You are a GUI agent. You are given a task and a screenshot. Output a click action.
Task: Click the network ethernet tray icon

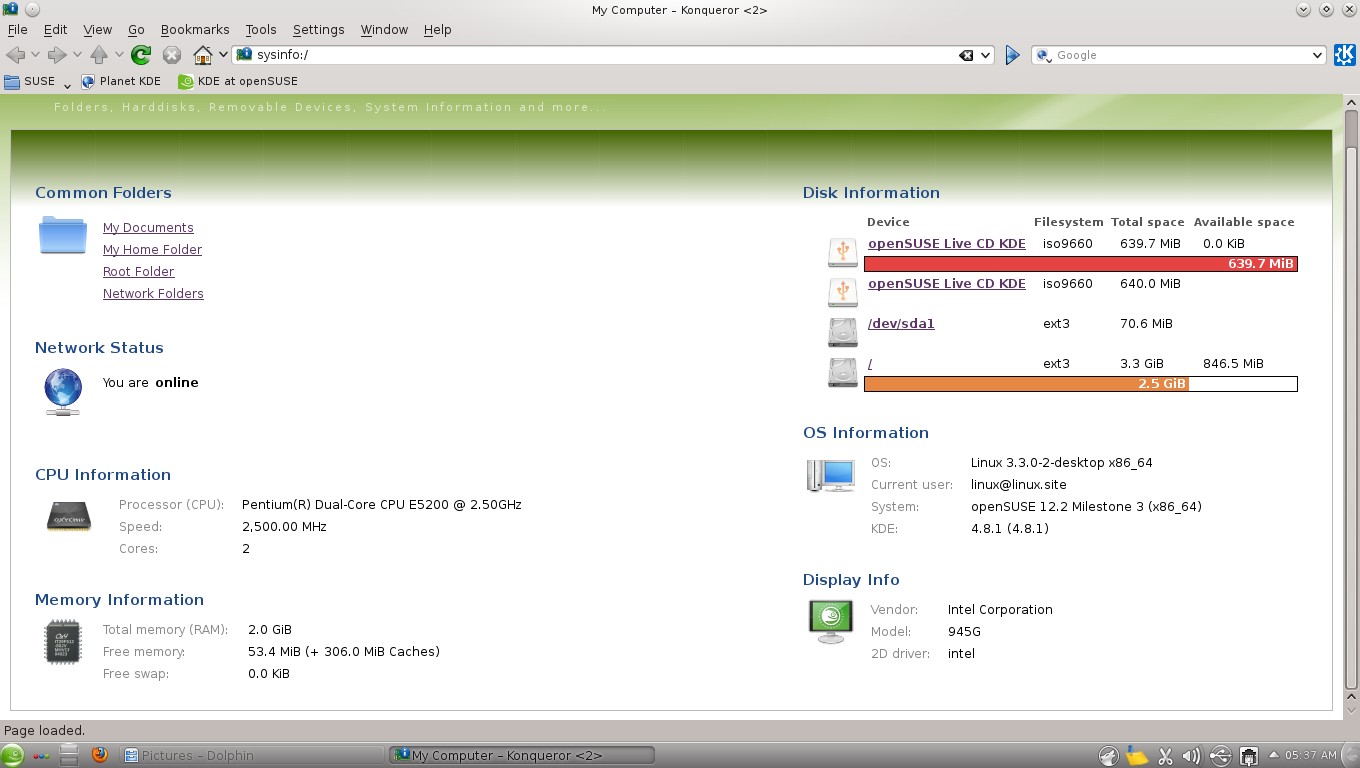[x=1249, y=756]
